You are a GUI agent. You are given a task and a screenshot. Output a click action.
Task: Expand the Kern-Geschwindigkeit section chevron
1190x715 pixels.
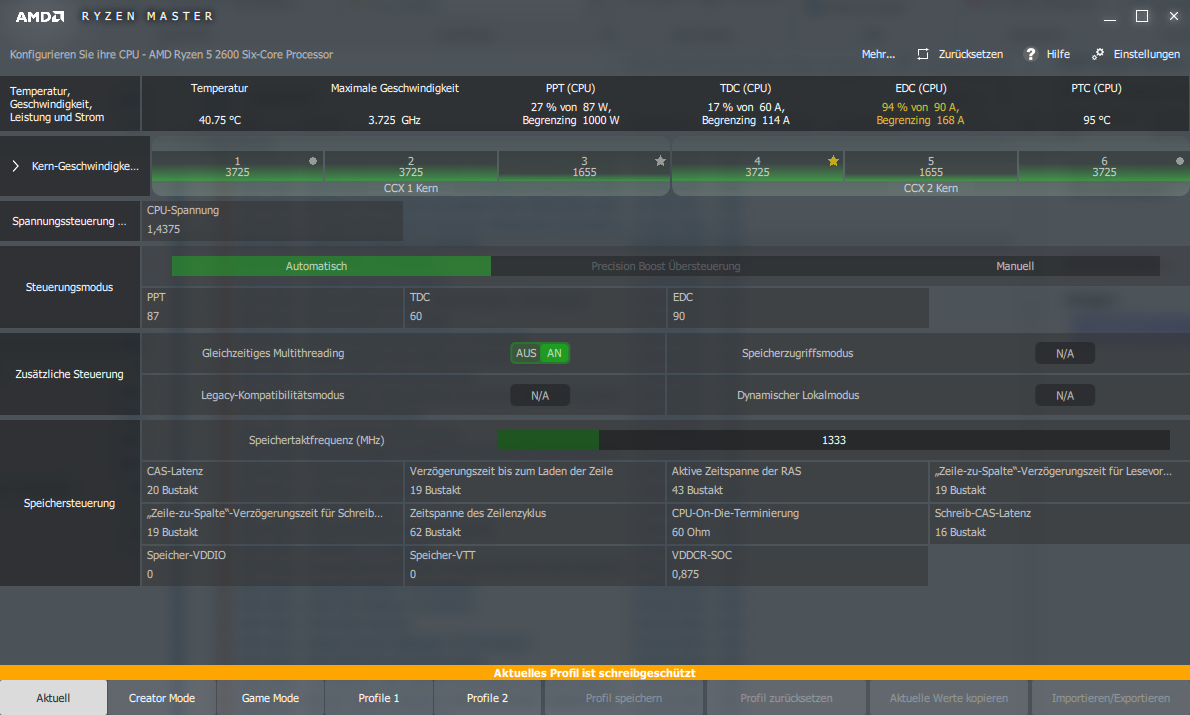(15, 165)
